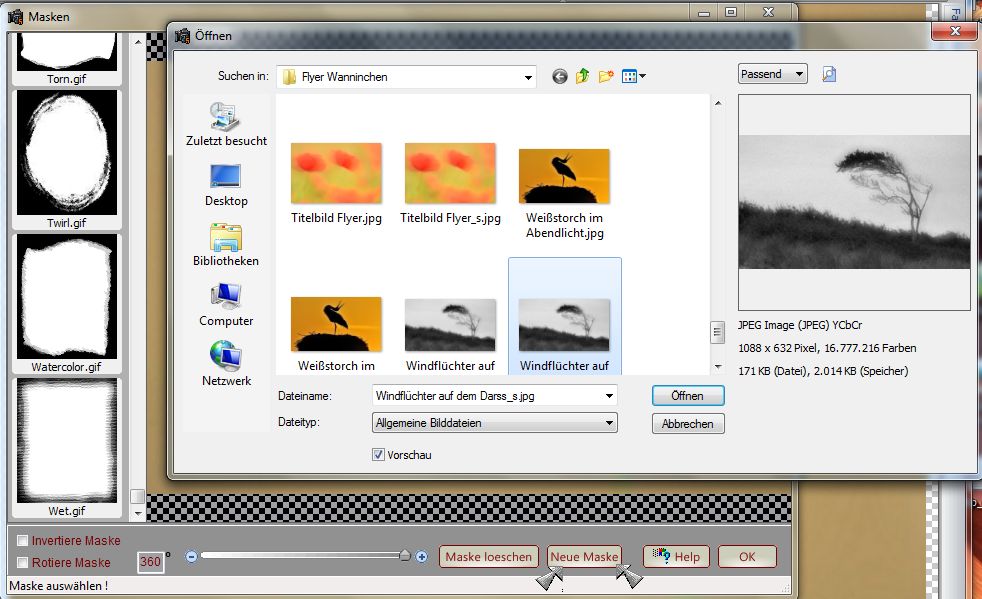Click the Öffnen button

click(687, 396)
